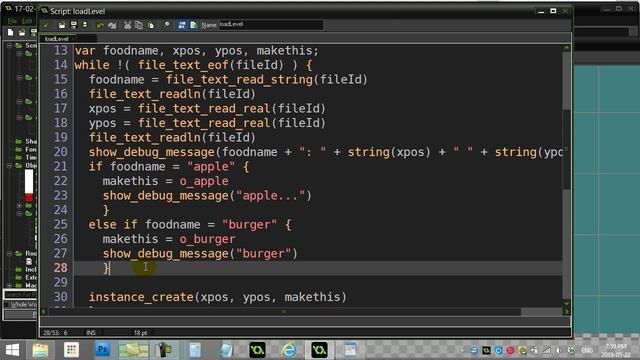Click show_debug_message on line 20

click(x=152, y=152)
